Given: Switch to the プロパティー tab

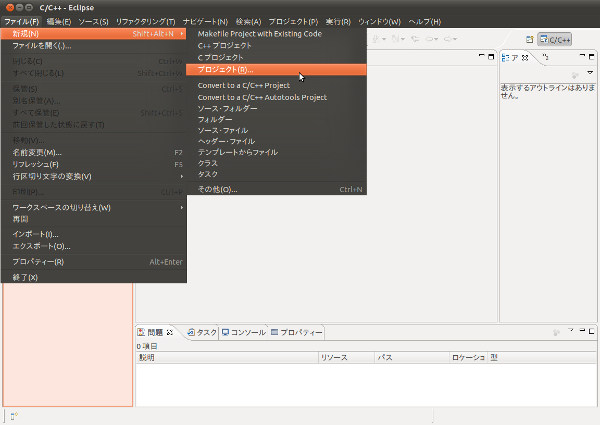Looking at the screenshot, I should click(297, 332).
